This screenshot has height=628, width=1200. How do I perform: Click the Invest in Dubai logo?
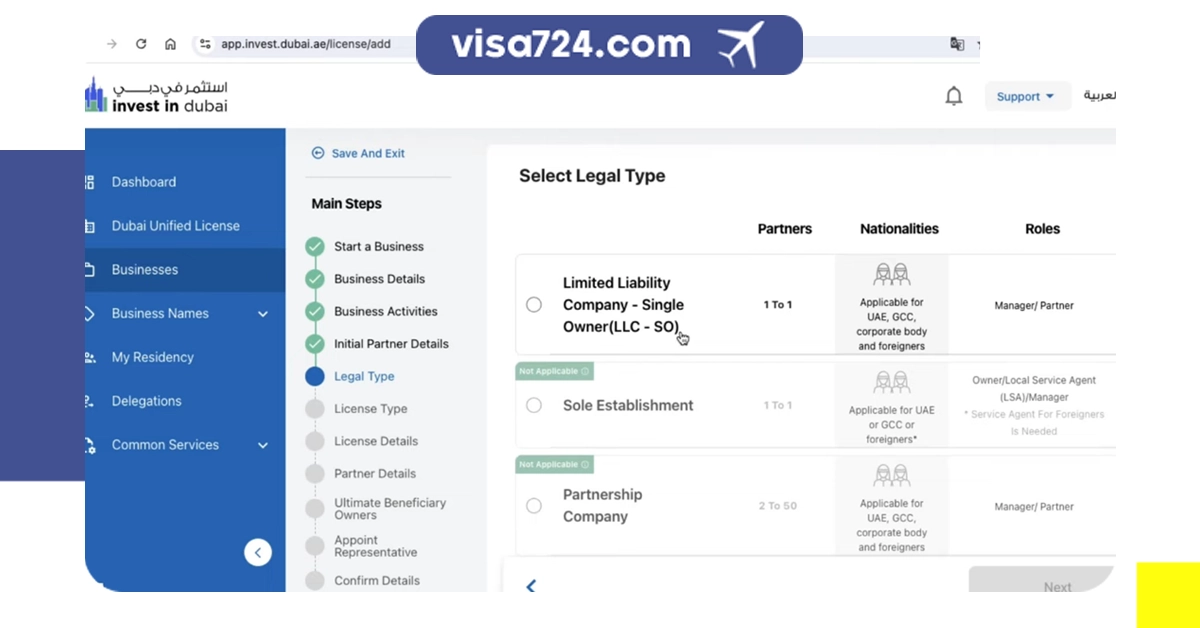pos(157,95)
